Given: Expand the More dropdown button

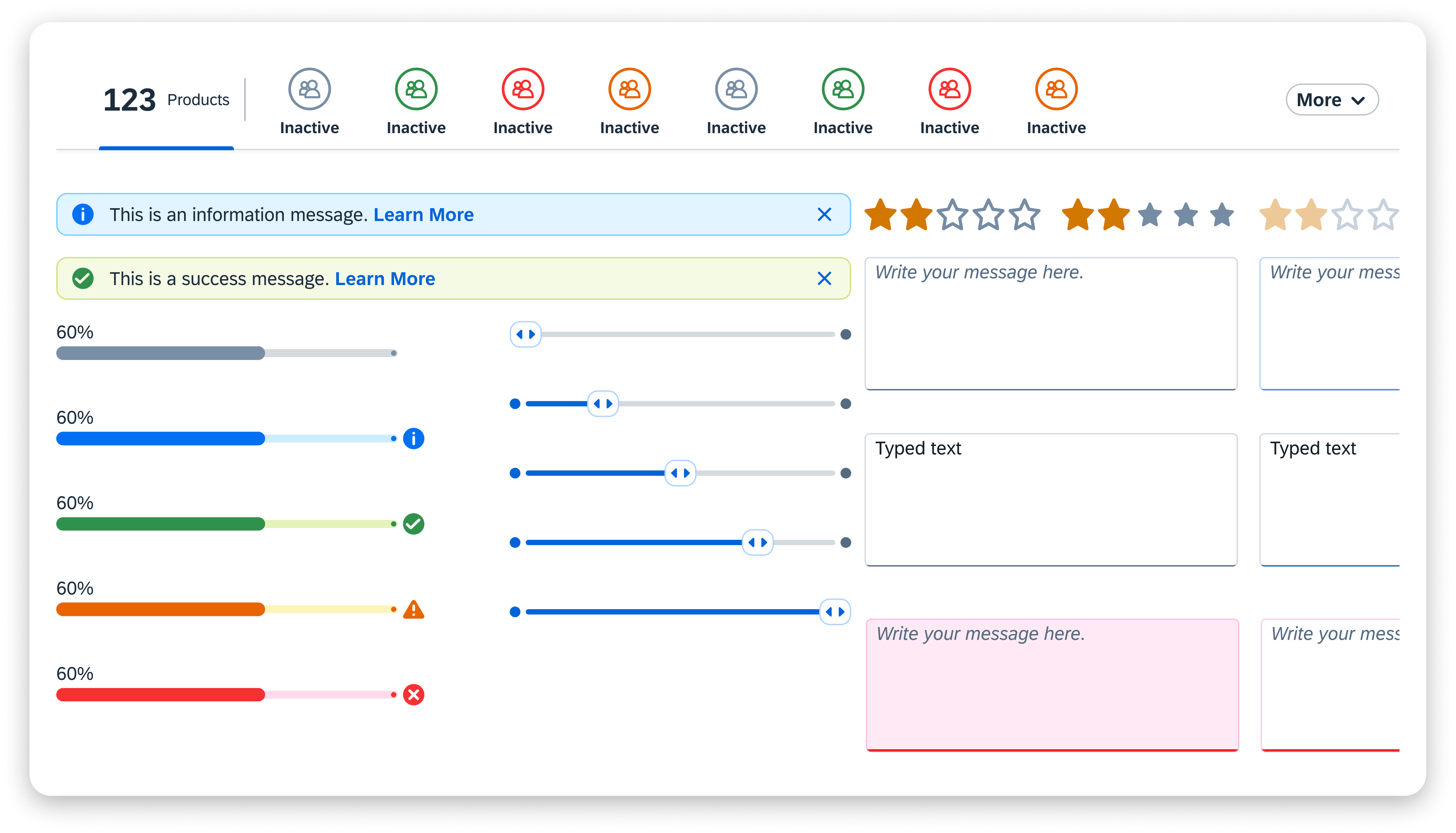Looking at the screenshot, I should pyautogui.click(x=1331, y=100).
